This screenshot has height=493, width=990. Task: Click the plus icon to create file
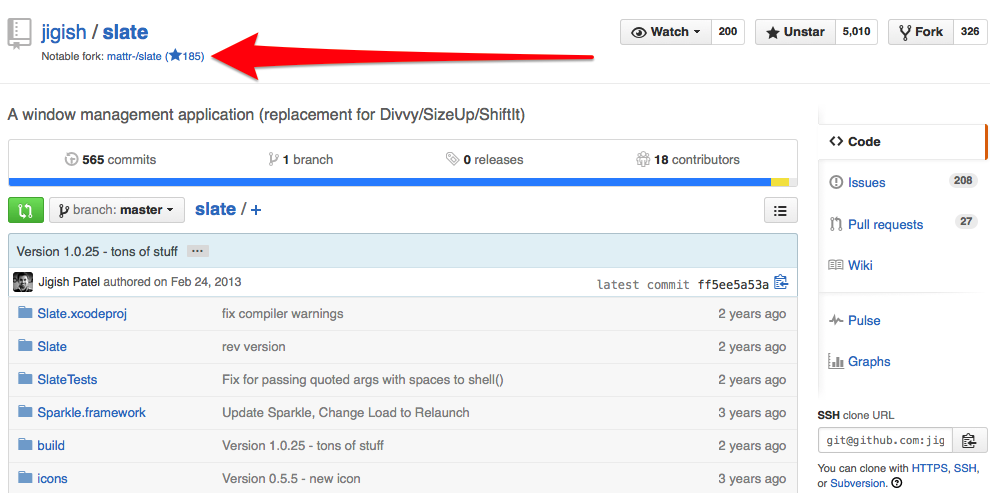[256, 210]
